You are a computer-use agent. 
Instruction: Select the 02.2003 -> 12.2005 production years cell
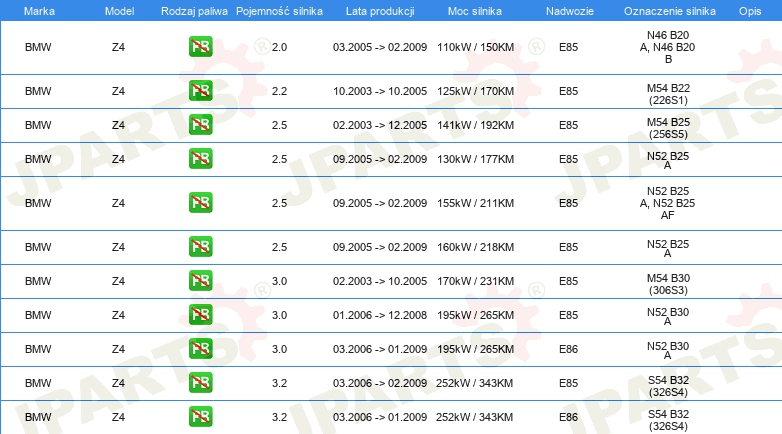tap(380, 125)
